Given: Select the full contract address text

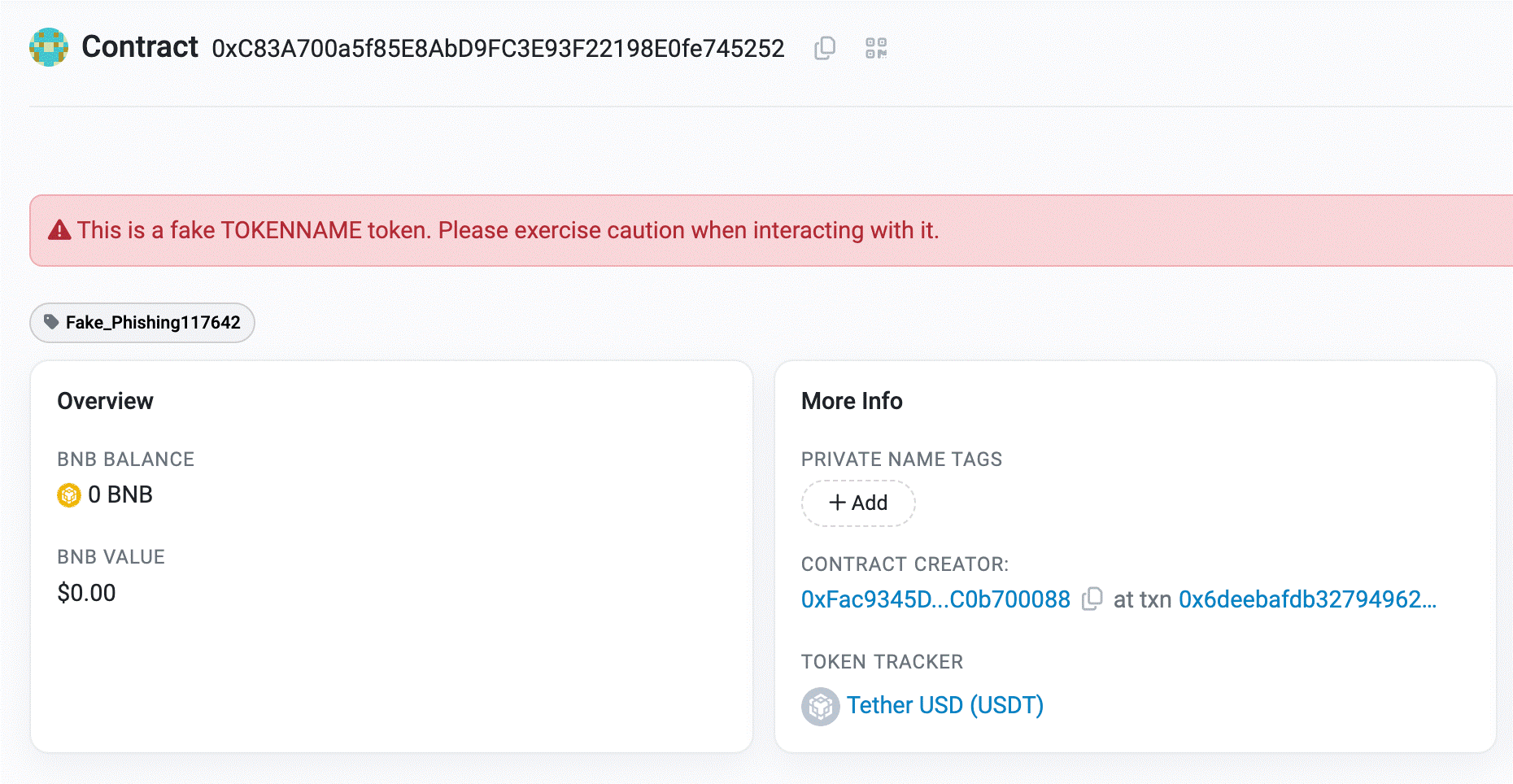Looking at the screenshot, I should [498, 49].
